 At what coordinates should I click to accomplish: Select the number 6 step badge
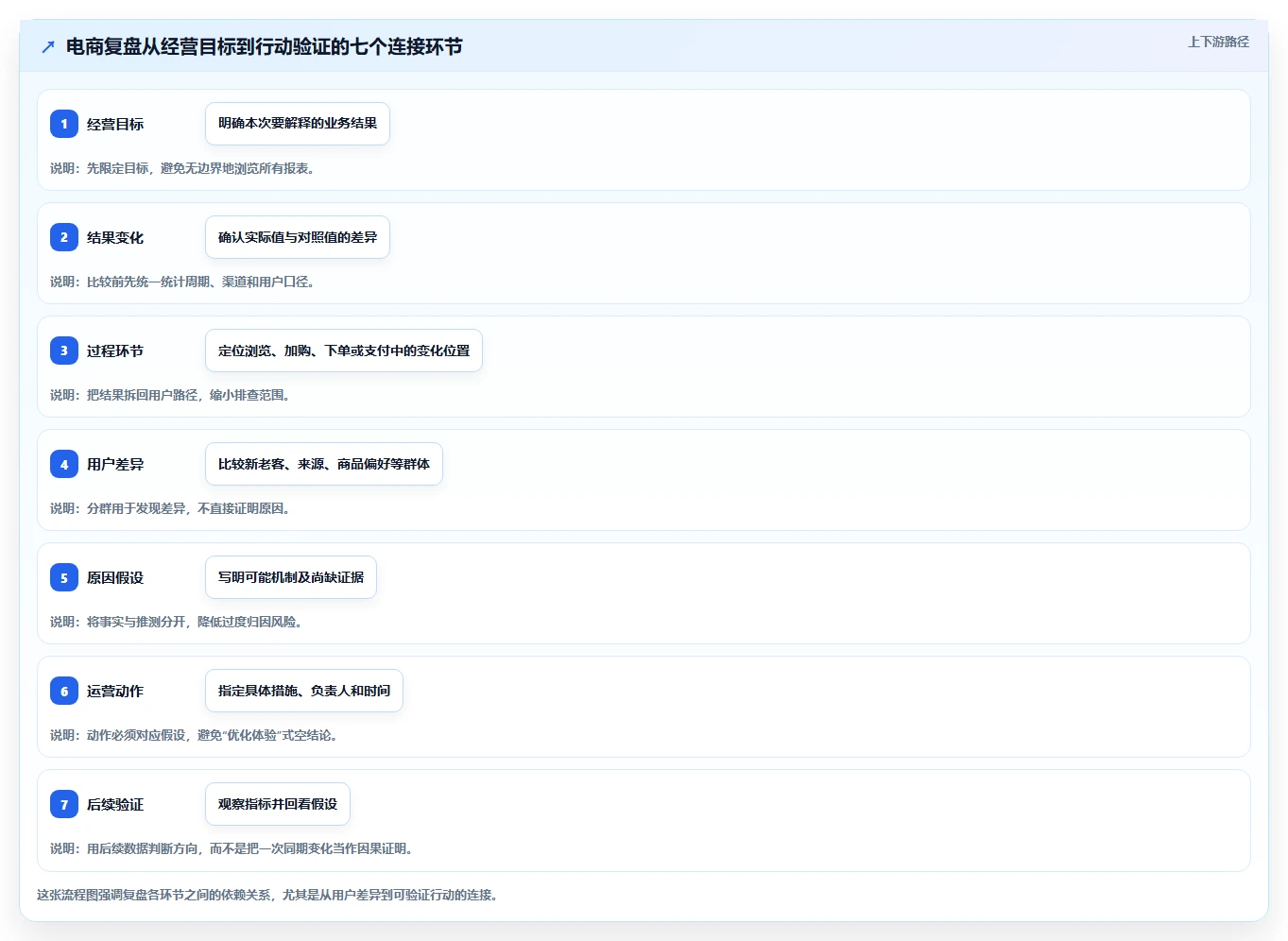(x=64, y=691)
